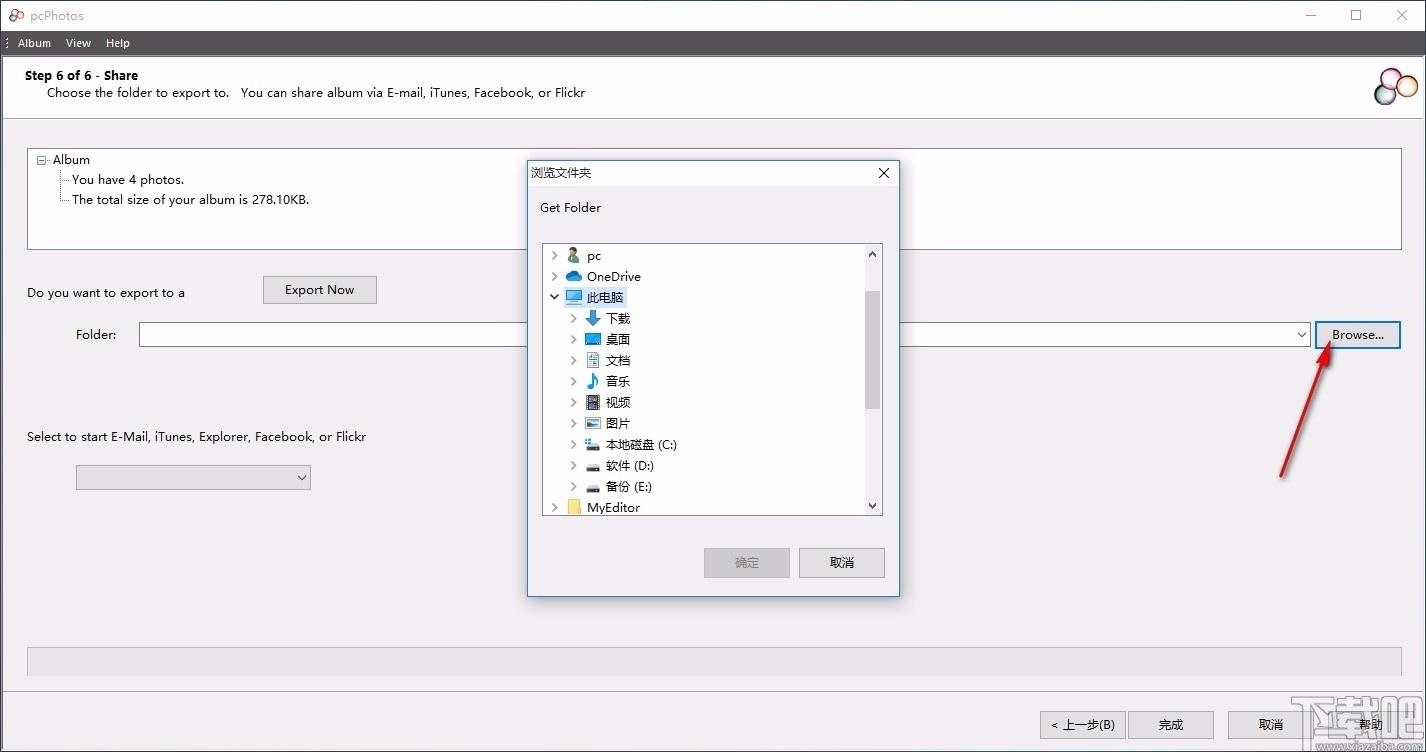Click the export progress bar at bottom
This screenshot has width=1426, height=752.
pos(714,662)
